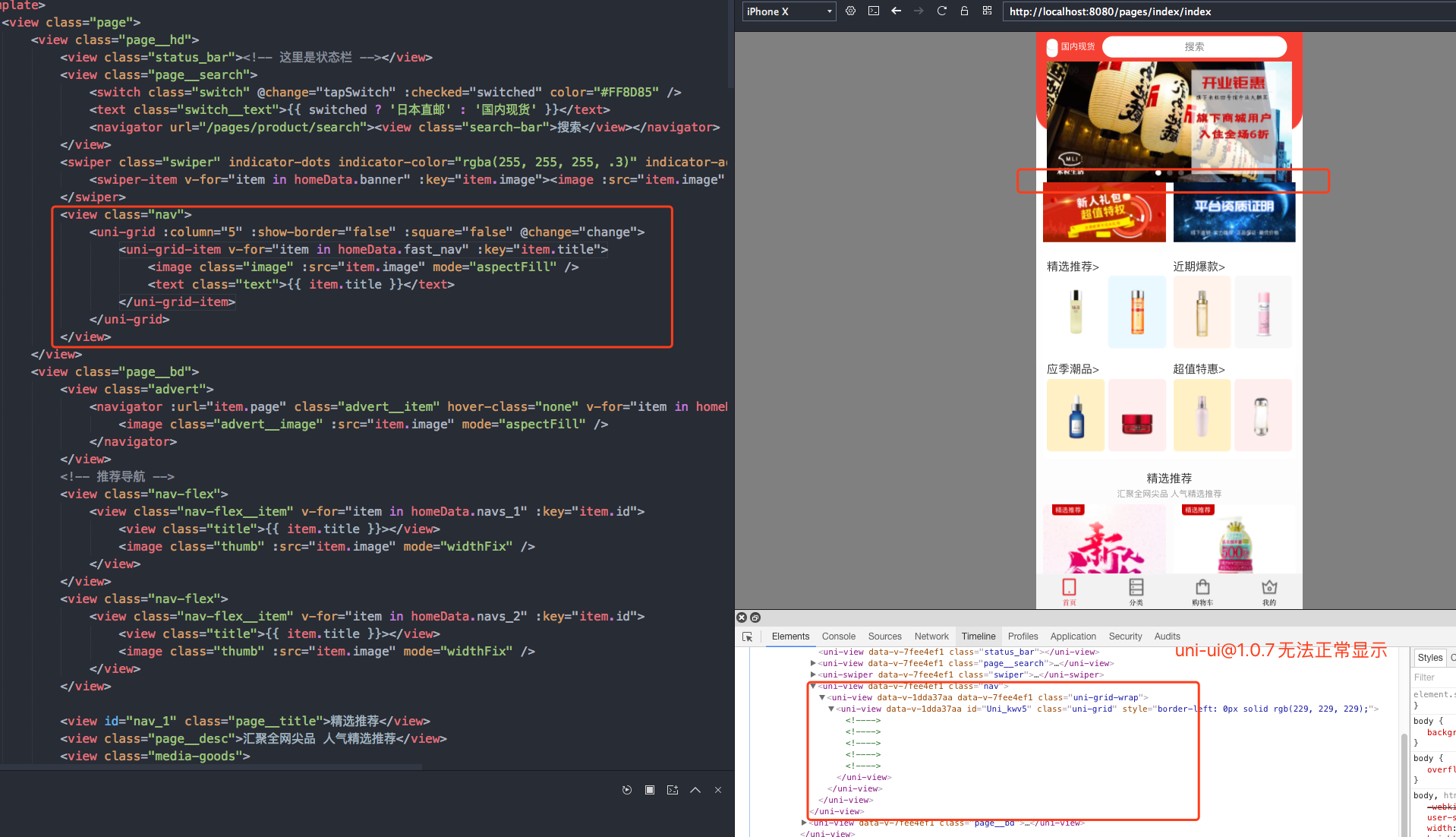Open the simulator settings gear
This screenshot has height=837, width=1456.
pyautogui.click(x=850, y=11)
